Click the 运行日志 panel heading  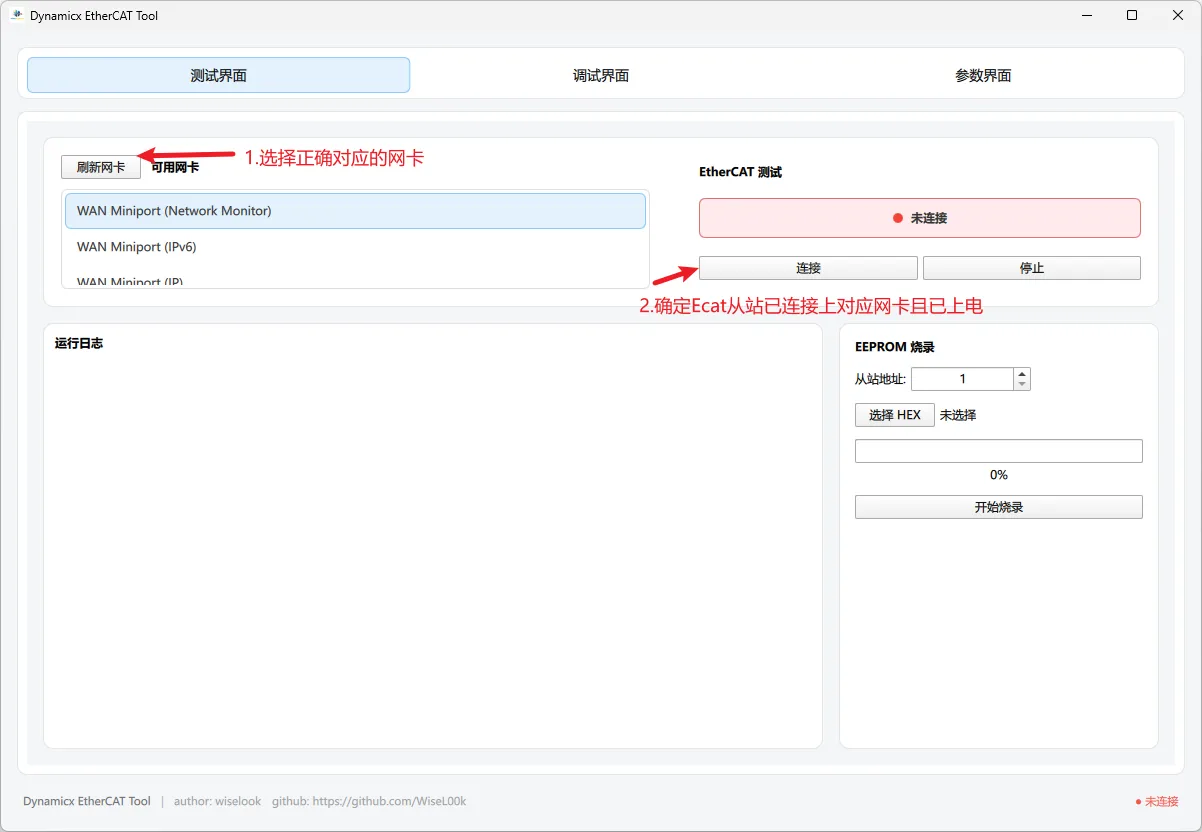click(x=79, y=343)
